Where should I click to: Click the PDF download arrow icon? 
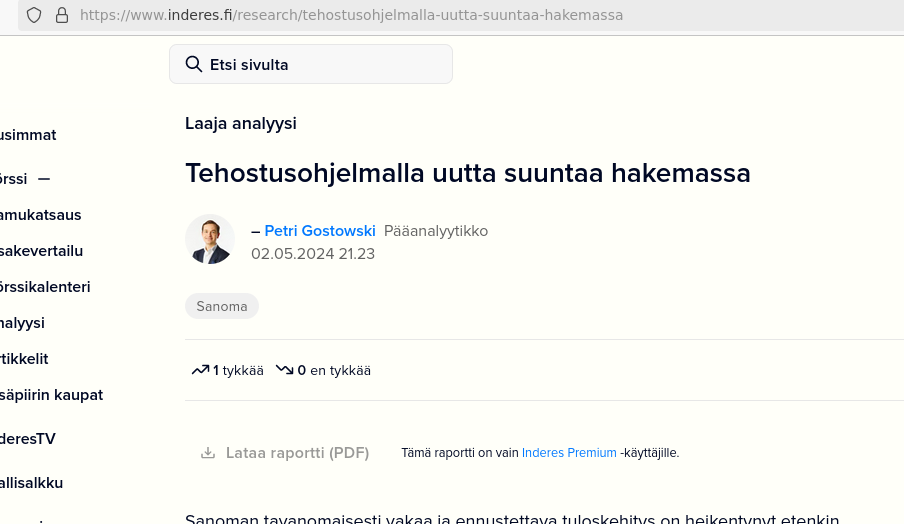[208, 453]
